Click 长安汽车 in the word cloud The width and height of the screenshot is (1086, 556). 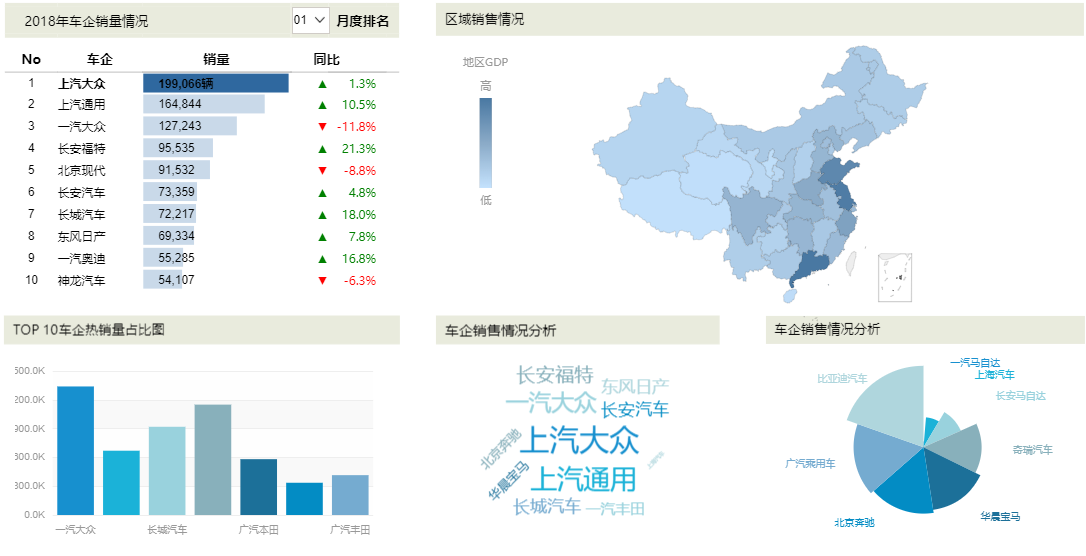(635, 409)
